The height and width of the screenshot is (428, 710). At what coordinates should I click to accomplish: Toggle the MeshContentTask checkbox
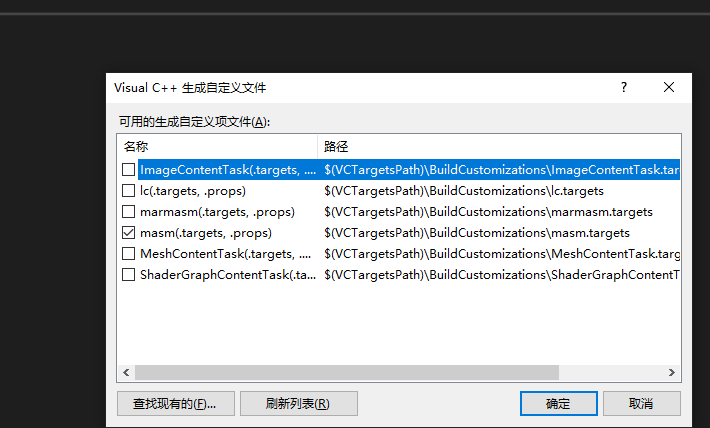tap(129, 254)
